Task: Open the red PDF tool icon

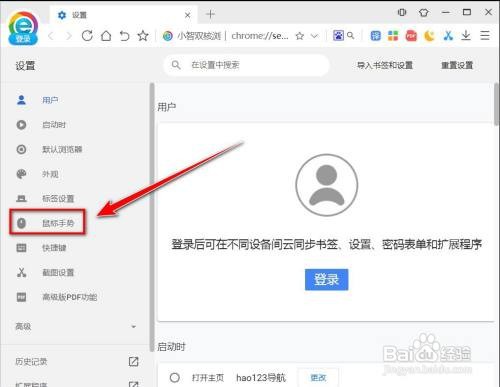Action: [411, 35]
